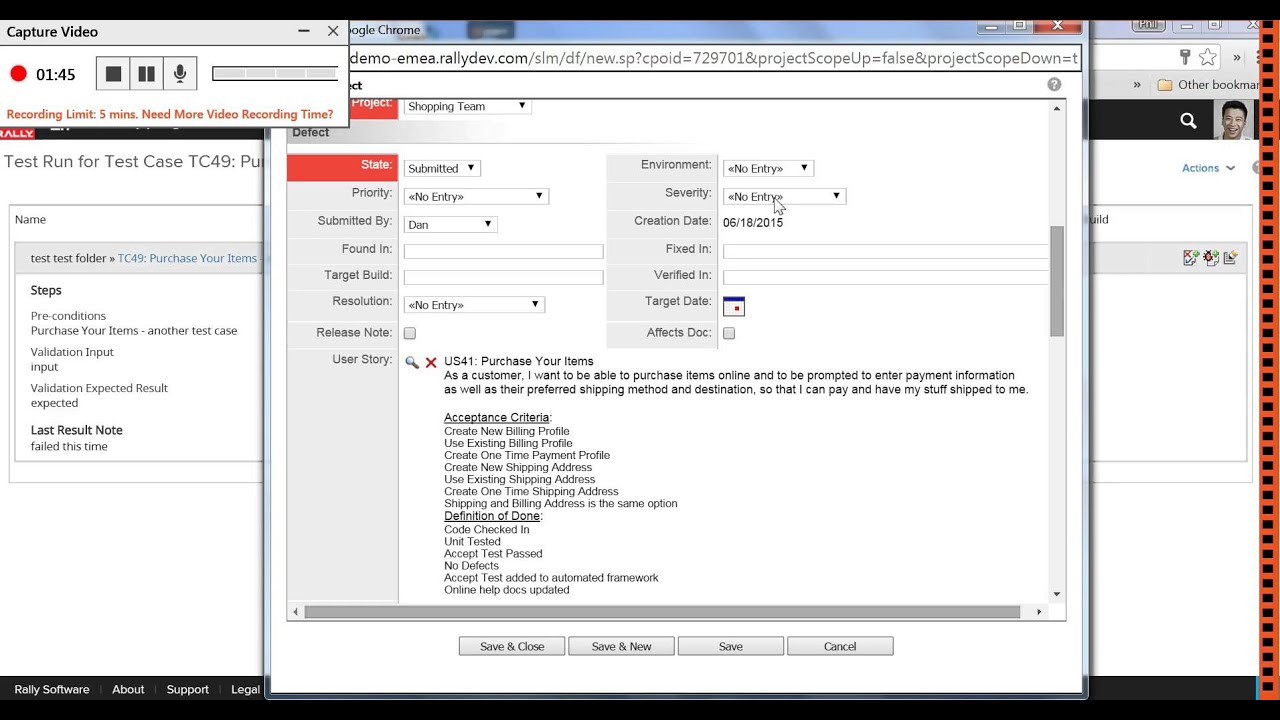Remove the user story with red X

coord(431,362)
